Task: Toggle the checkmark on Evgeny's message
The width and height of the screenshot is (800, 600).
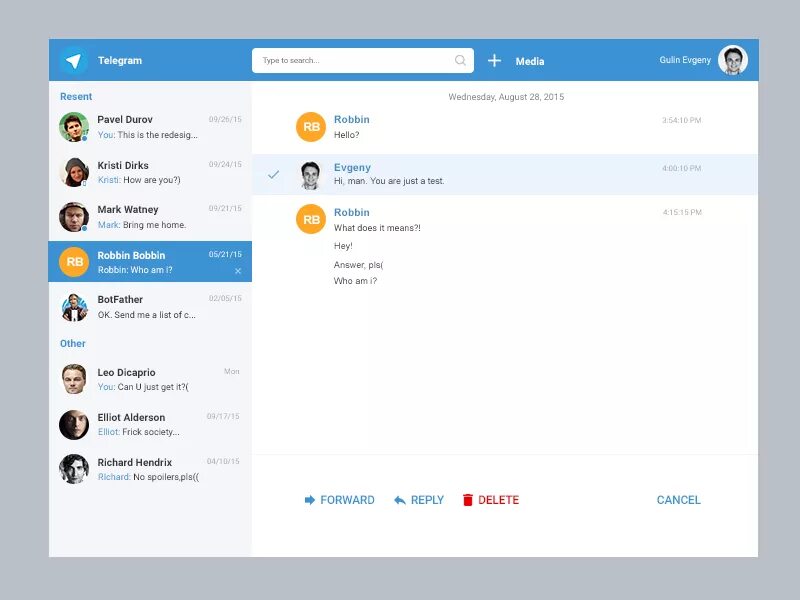Action: click(273, 174)
